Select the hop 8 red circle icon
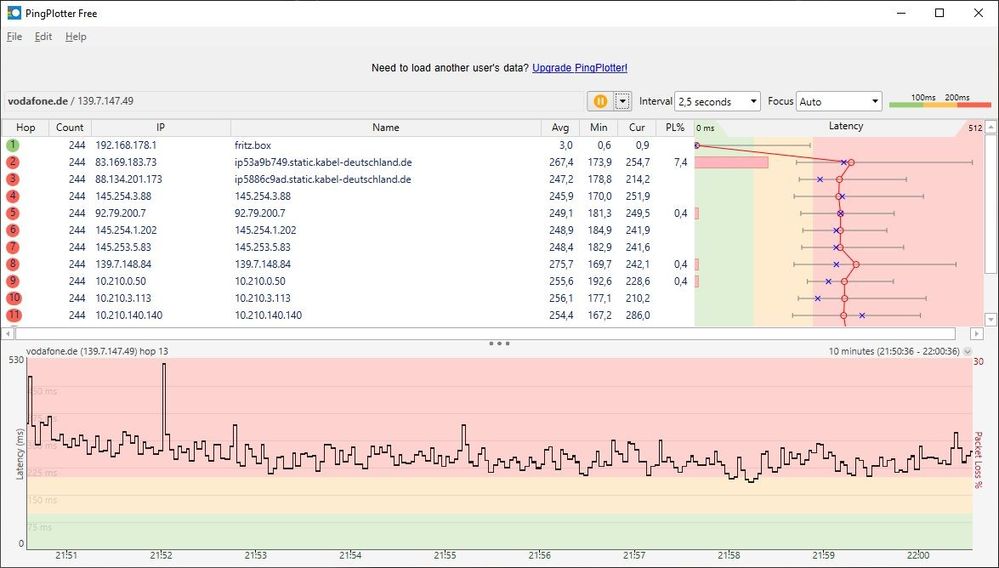Viewport: 999px width, 568px height. coord(13,264)
